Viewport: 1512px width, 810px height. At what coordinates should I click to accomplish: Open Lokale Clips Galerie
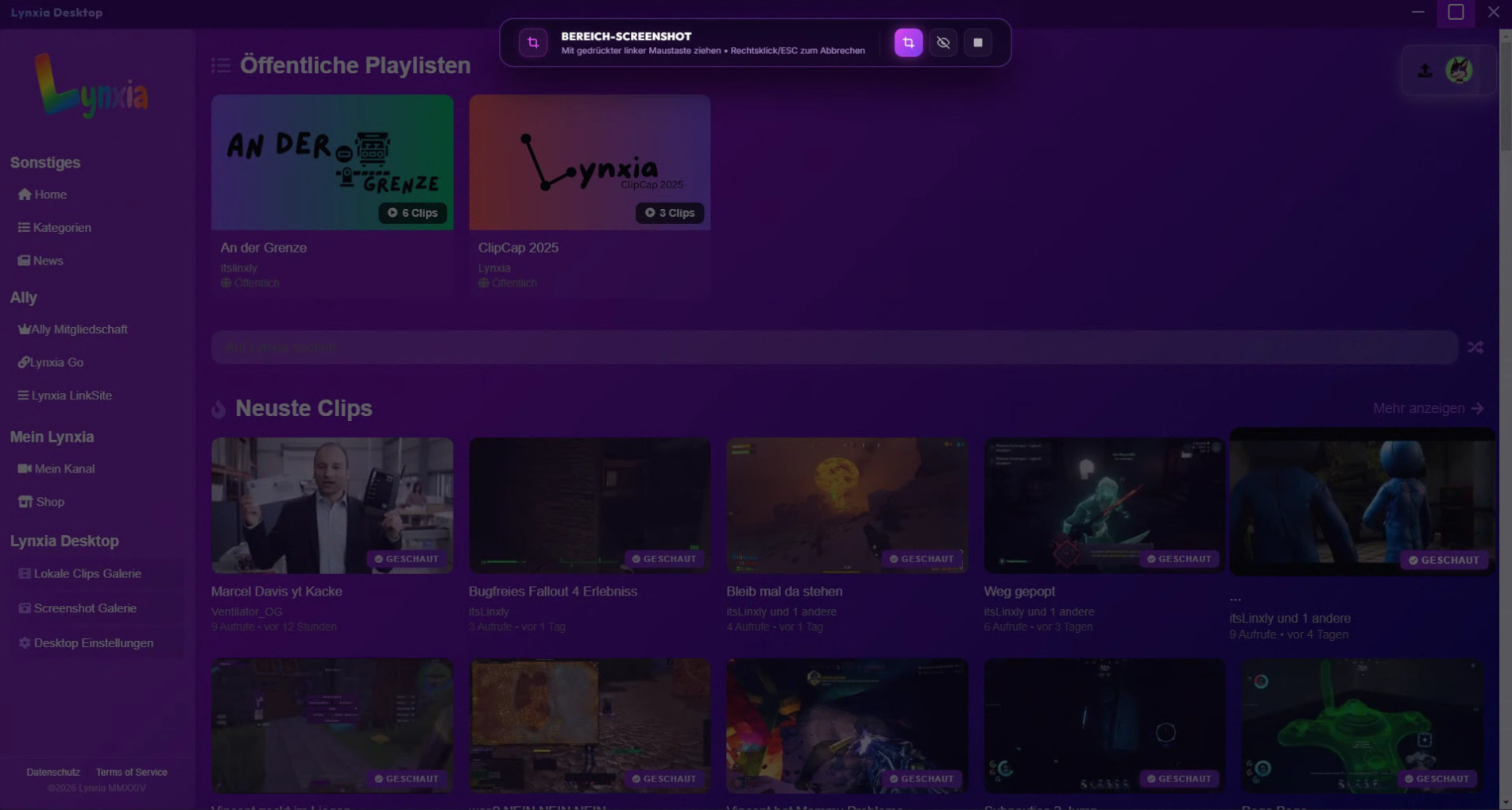click(x=97, y=573)
